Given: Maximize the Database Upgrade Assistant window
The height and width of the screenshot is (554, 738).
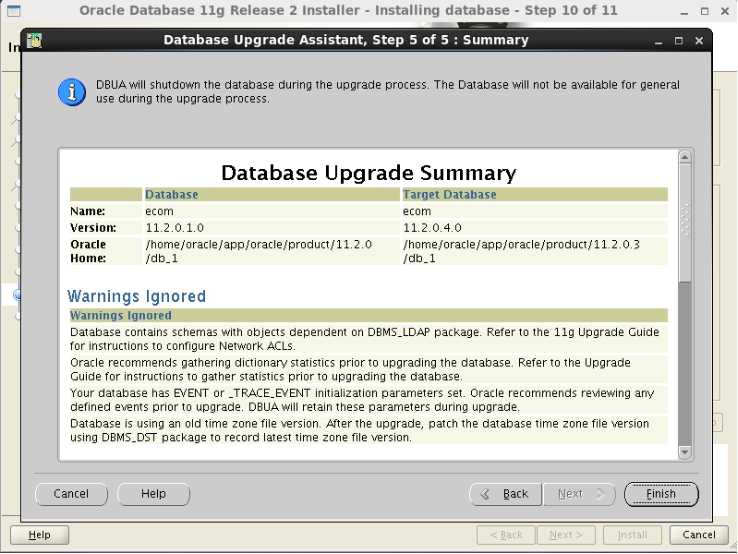Looking at the screenshot, I should tap(679, 41).
